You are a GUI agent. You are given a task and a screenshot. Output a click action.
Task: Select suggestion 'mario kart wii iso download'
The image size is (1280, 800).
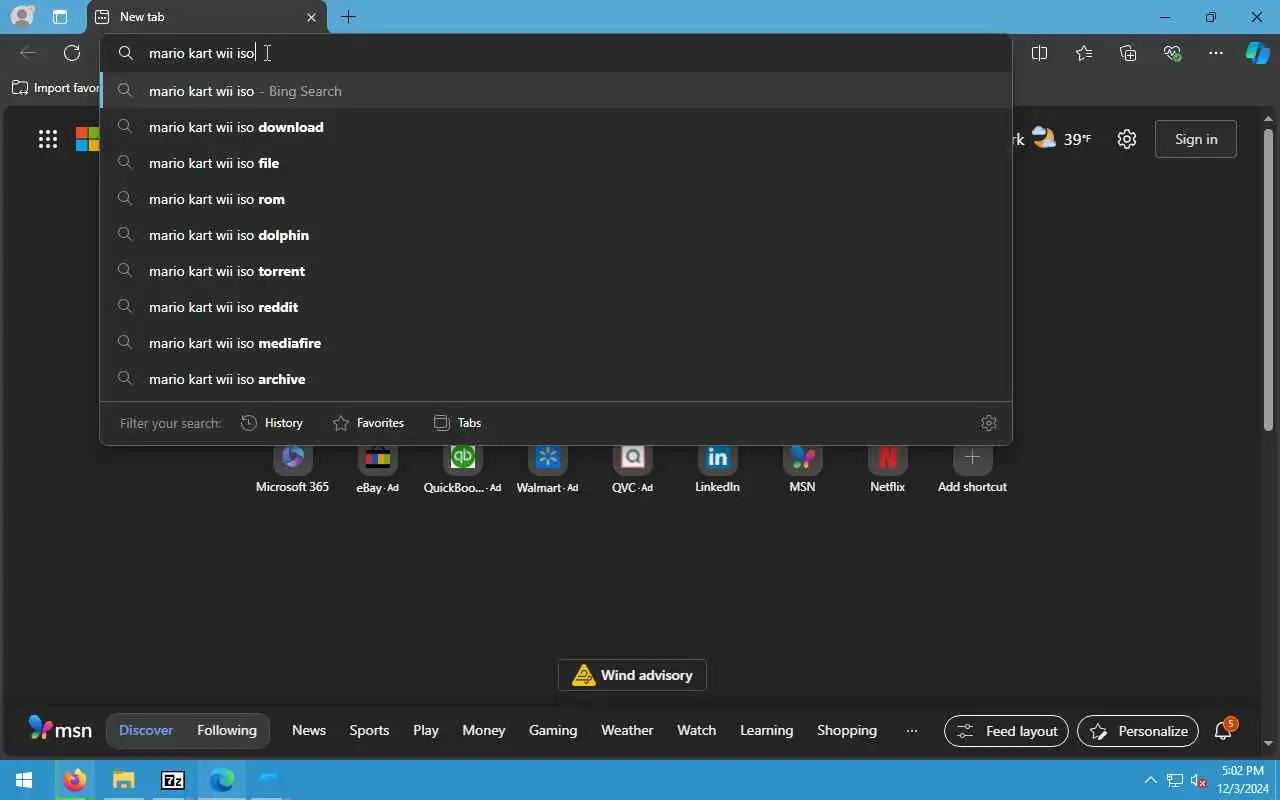(x=556, y=127)
